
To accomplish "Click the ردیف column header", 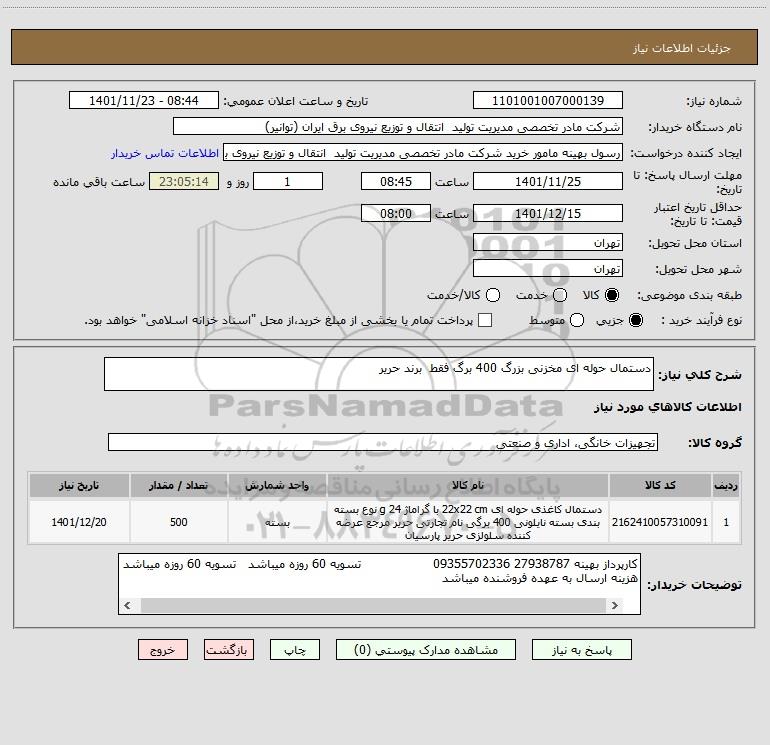I will pos(726,485).
